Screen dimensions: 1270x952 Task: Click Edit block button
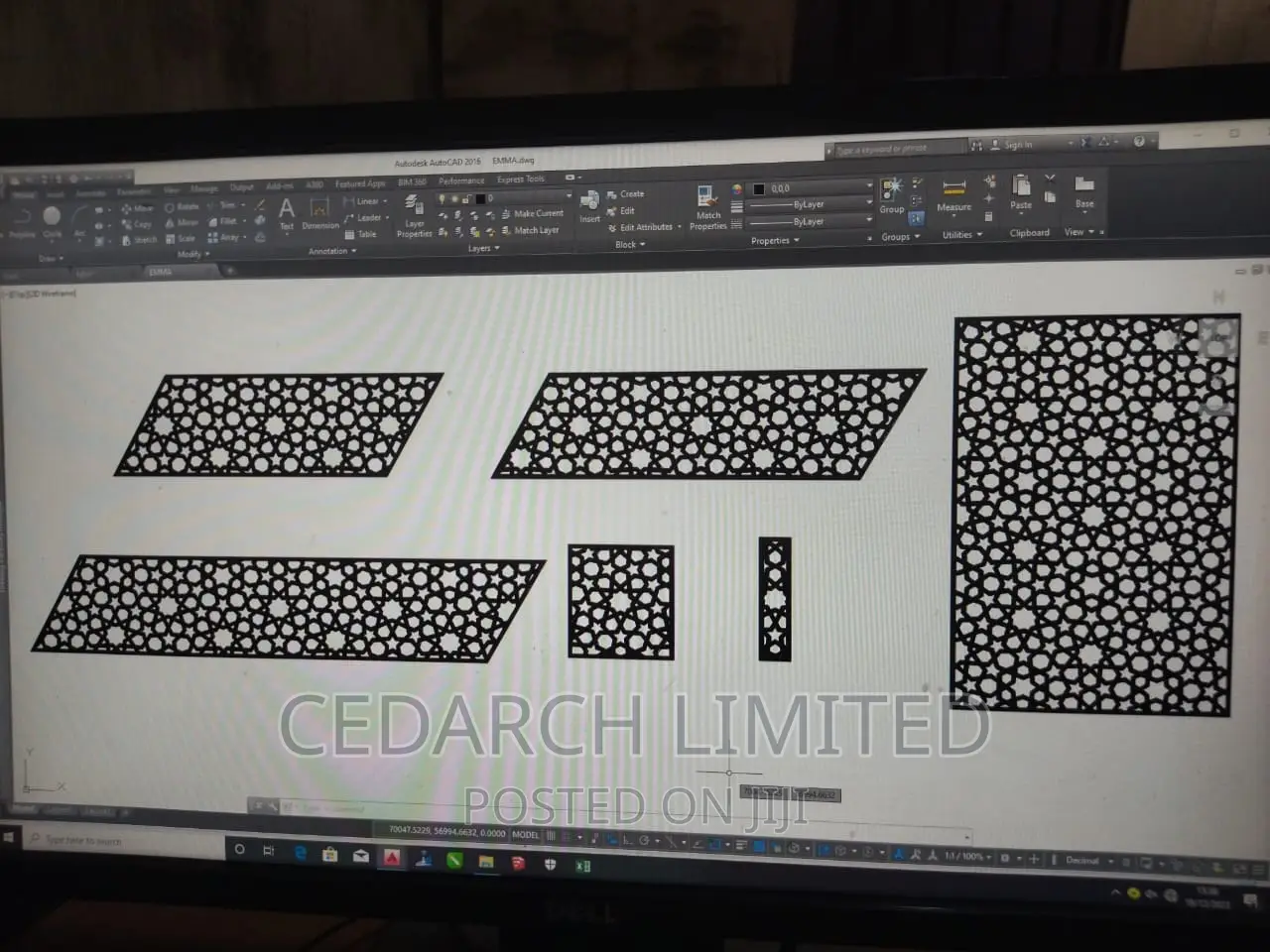pos(620,210)
